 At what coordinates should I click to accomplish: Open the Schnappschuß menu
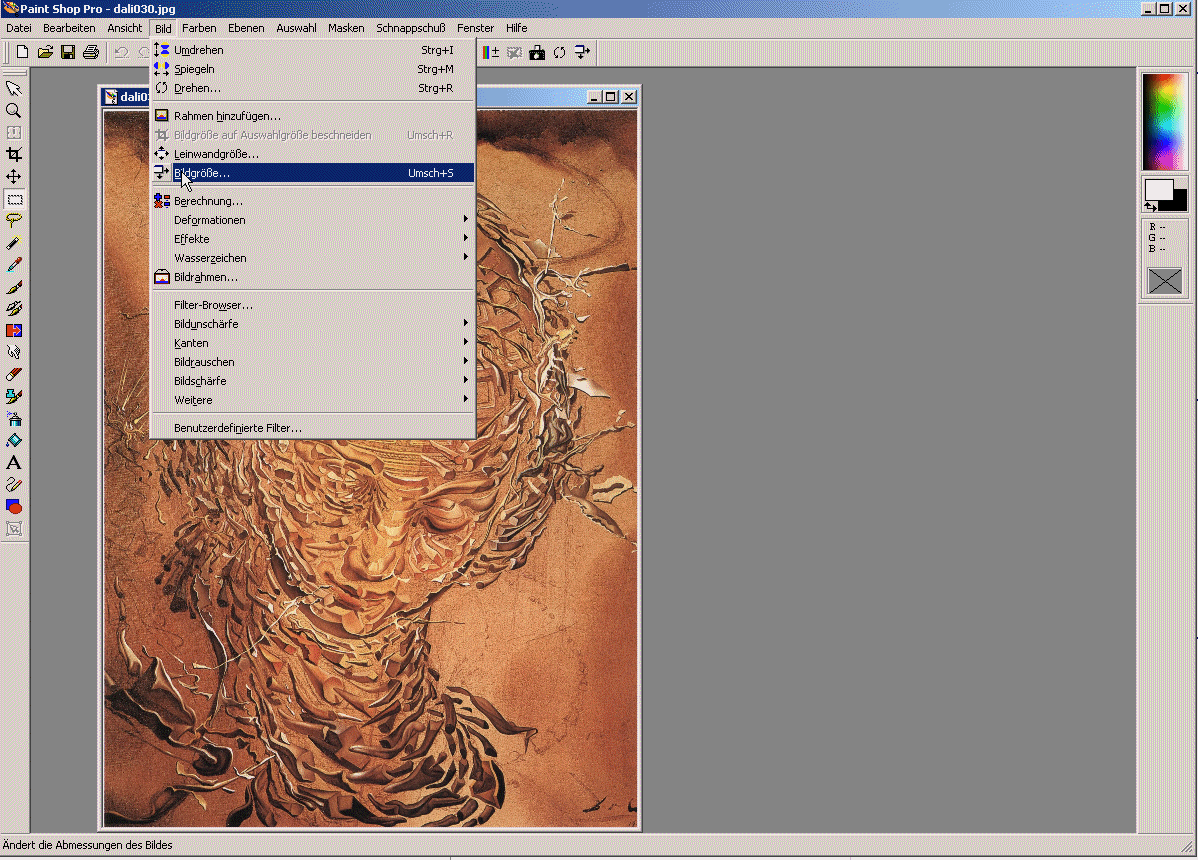pos(411,28)
